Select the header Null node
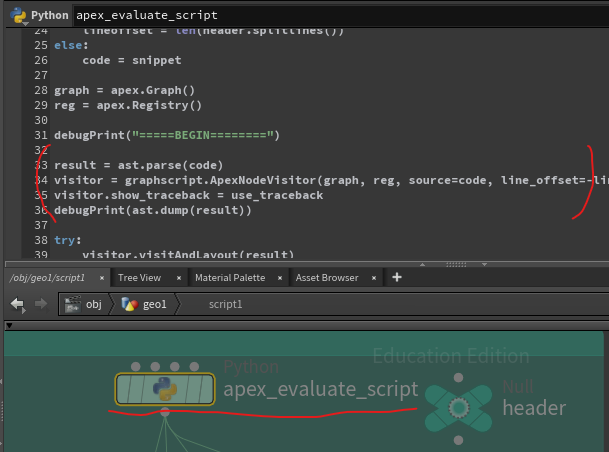 (459, 408)
